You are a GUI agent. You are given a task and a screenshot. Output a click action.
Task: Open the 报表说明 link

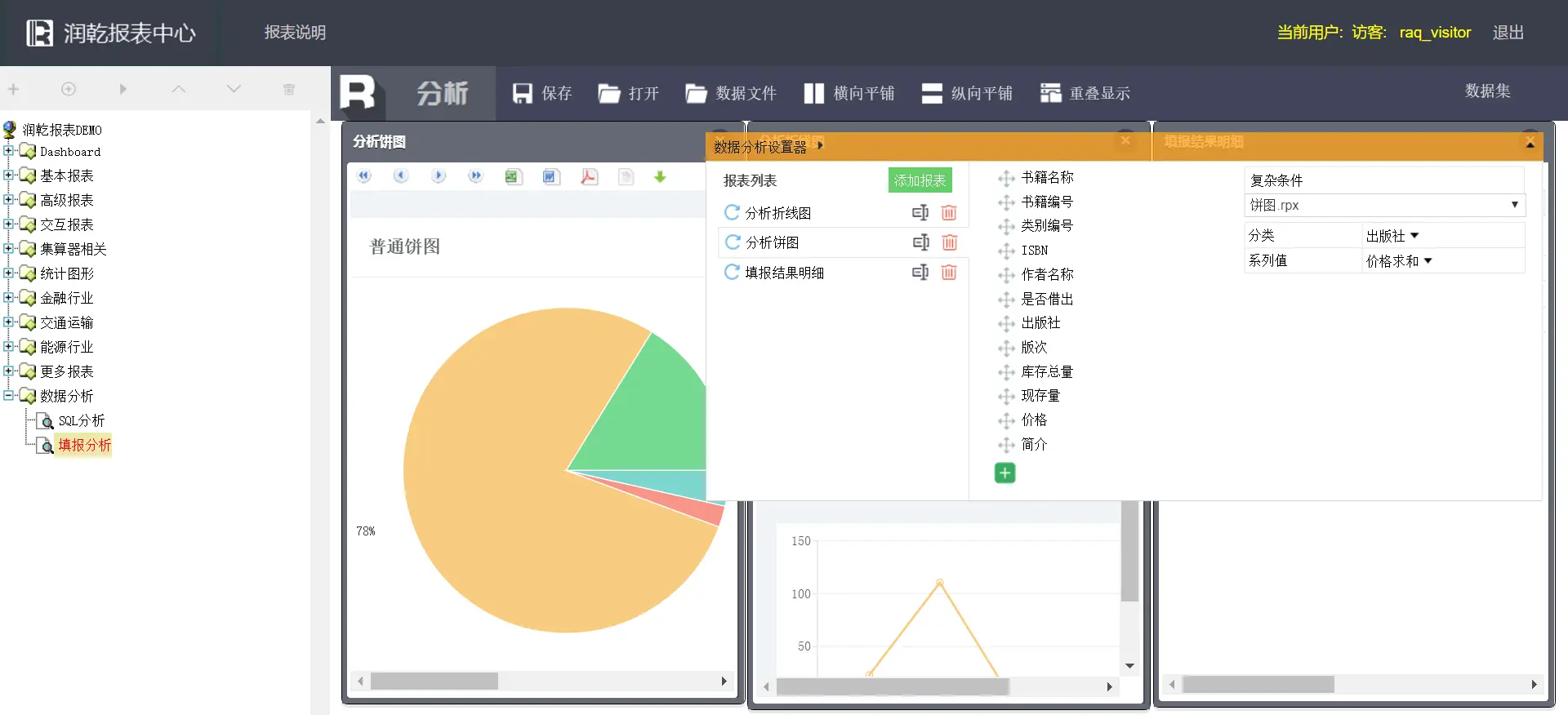point(295,33)
